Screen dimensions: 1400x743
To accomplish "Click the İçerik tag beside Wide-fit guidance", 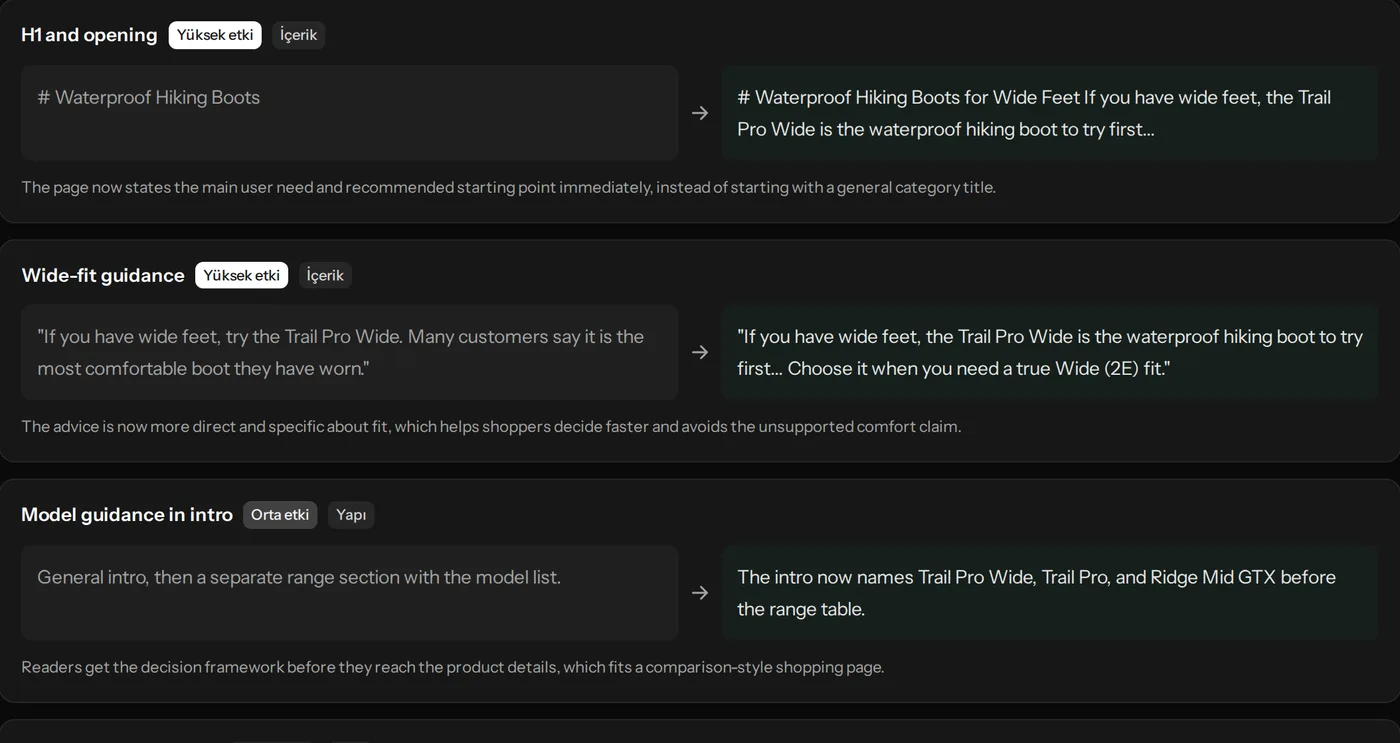I will click(325, 275).
